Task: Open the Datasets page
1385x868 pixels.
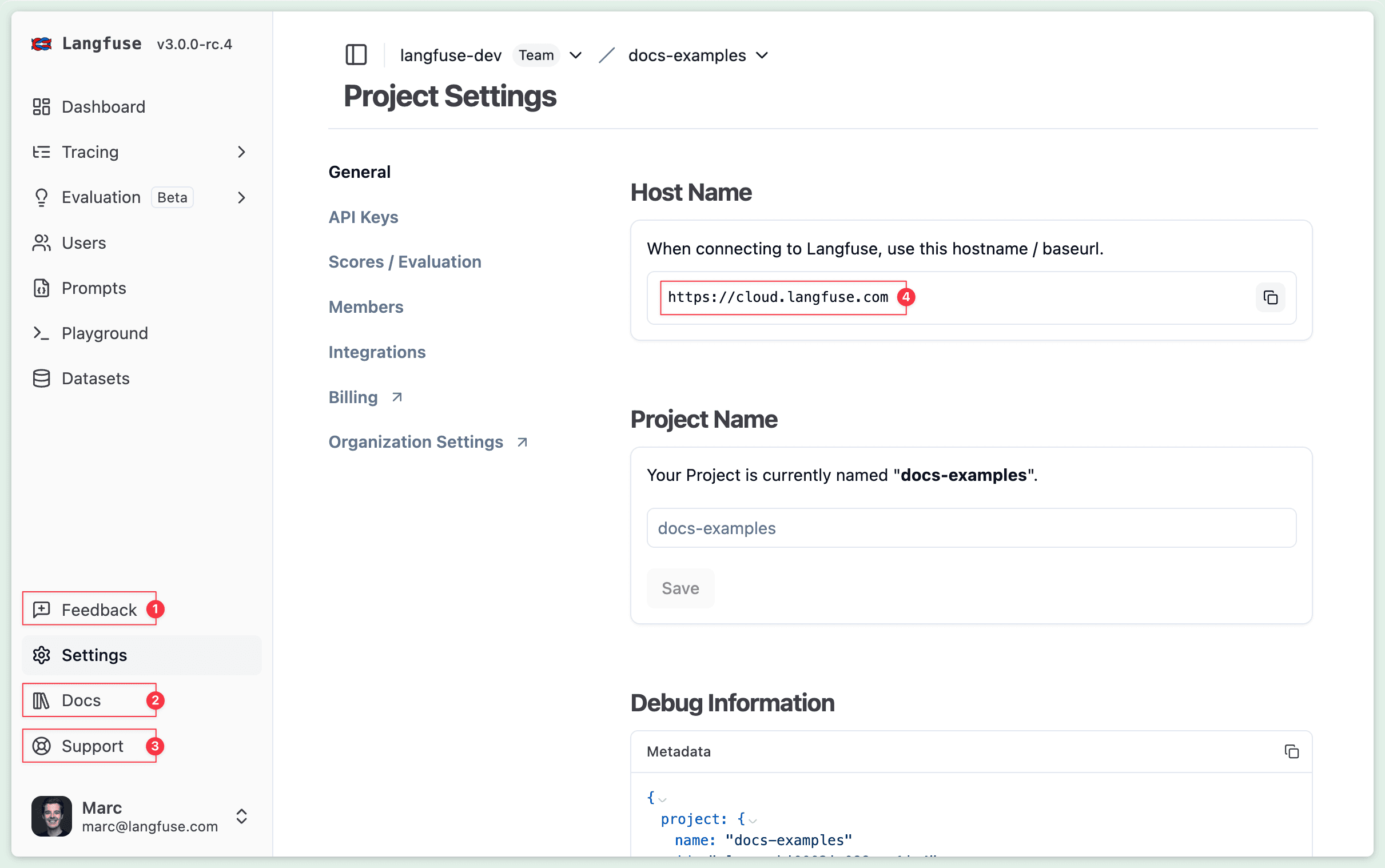Action: (95, 379)
